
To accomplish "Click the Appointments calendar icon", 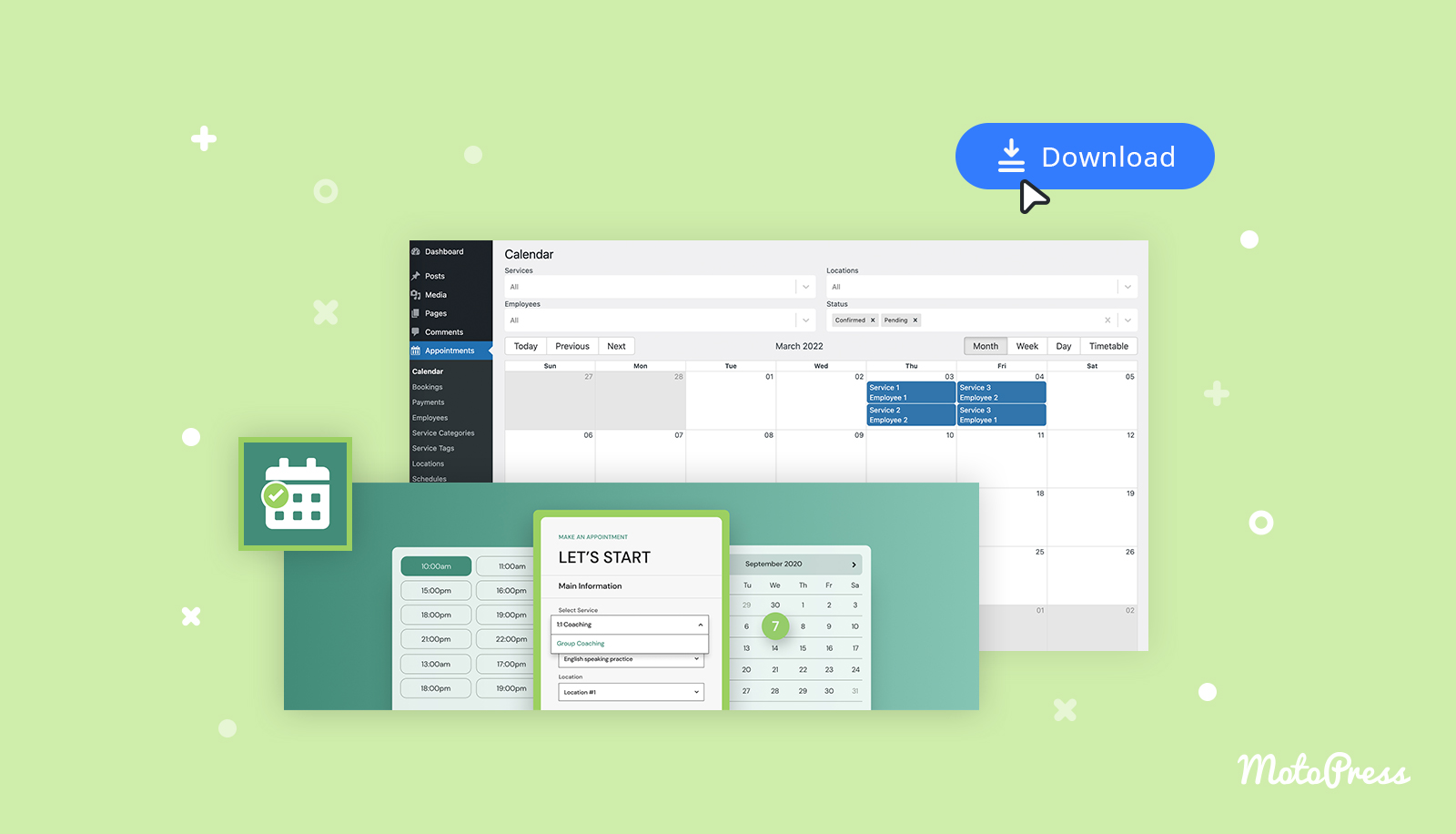I will click(418, 351).
